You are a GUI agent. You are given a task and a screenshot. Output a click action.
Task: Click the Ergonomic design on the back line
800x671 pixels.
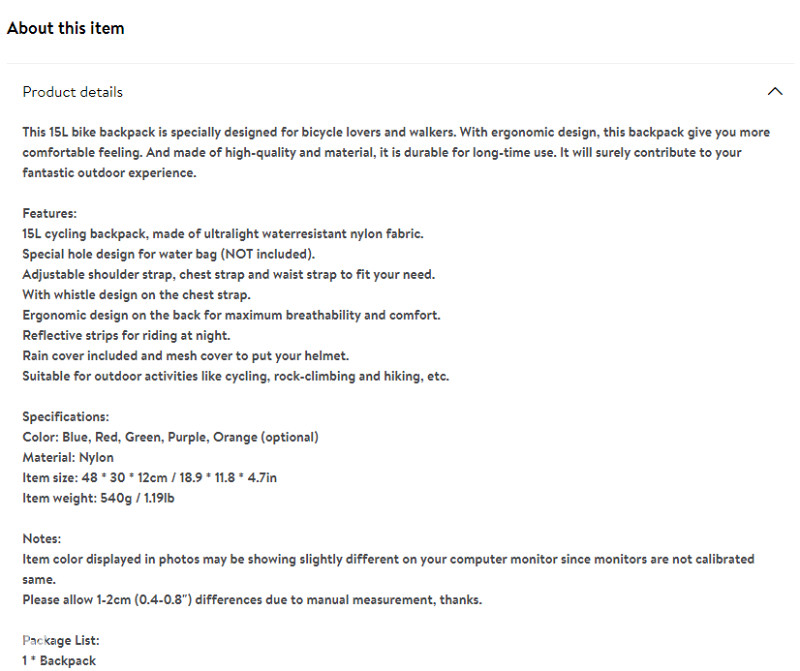coord(231,315)
